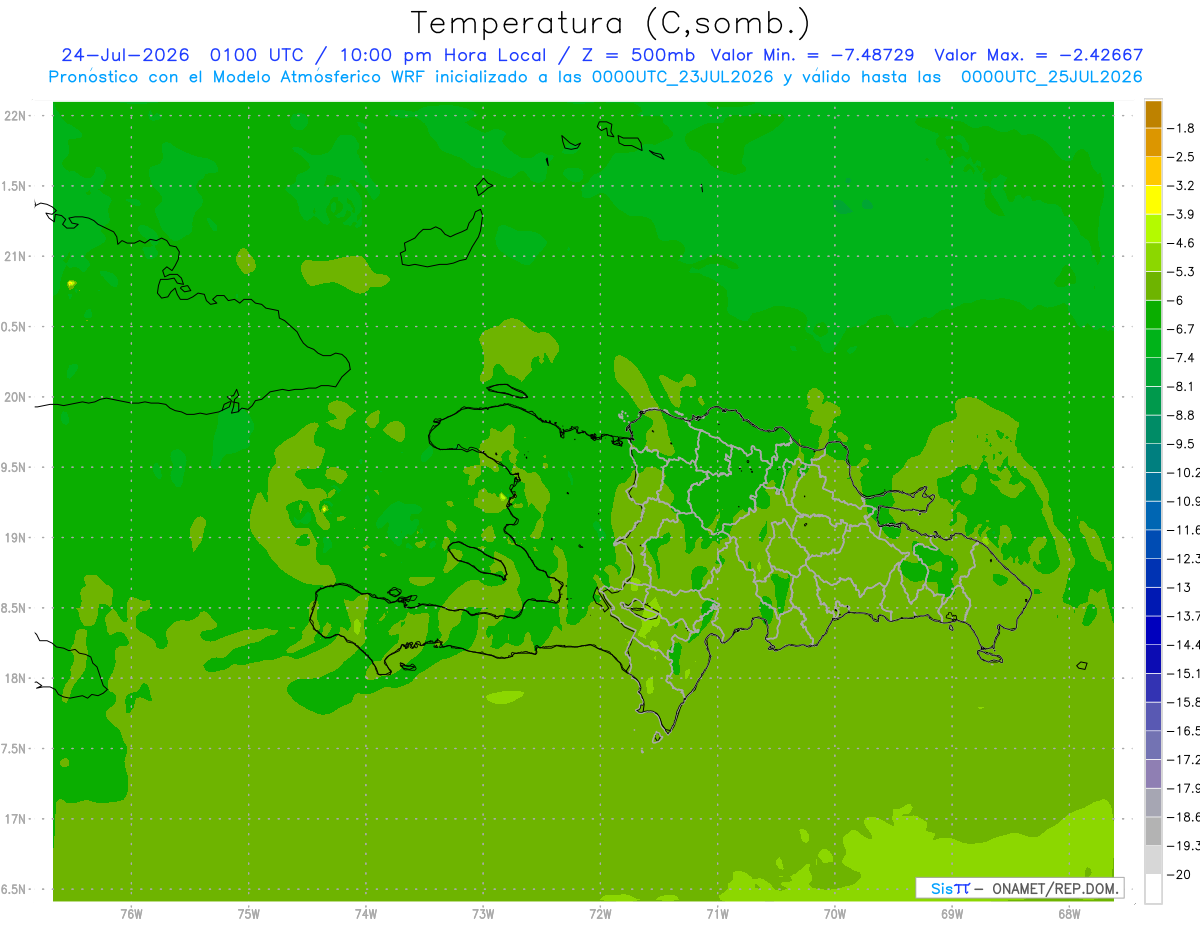The image size is (1200, 927).
Task: Click the "19N" latitude axis label
Action: [15, 538]
